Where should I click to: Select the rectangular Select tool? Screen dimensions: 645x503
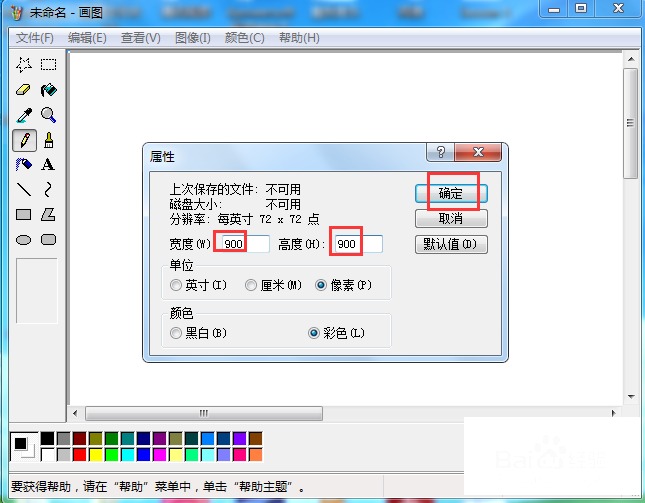click(x=48, y=65)
